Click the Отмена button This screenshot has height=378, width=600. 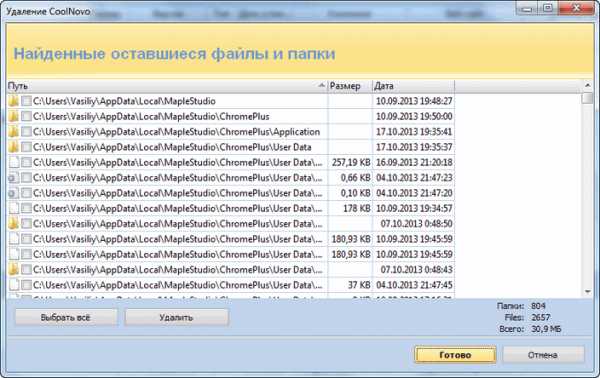(x=543, y=355)
